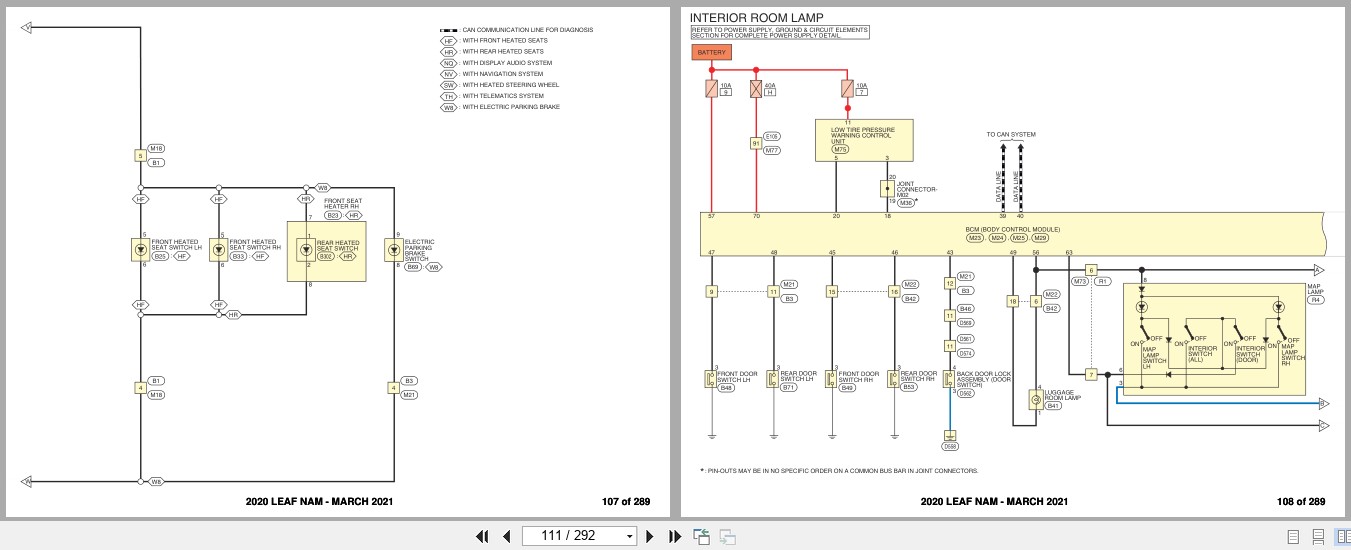Switch to continuous page view
This screenshot has height=550, width=1351.
(1318, 537)
